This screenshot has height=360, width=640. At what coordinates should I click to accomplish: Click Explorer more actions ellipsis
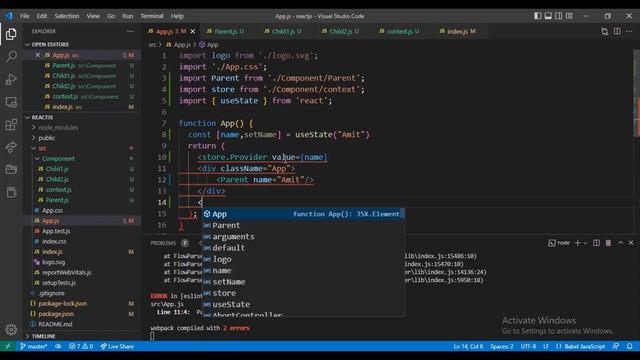[x=130, y=31]
